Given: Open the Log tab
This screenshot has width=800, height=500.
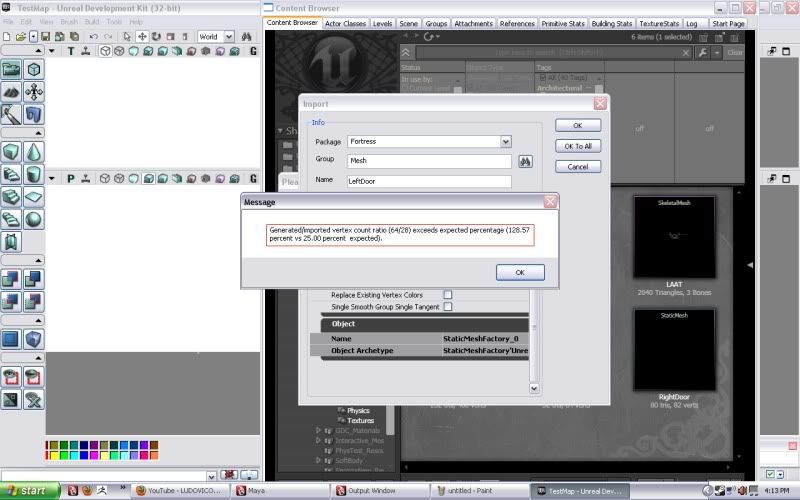Looking at the screenshot, I should tap(691, 23).
